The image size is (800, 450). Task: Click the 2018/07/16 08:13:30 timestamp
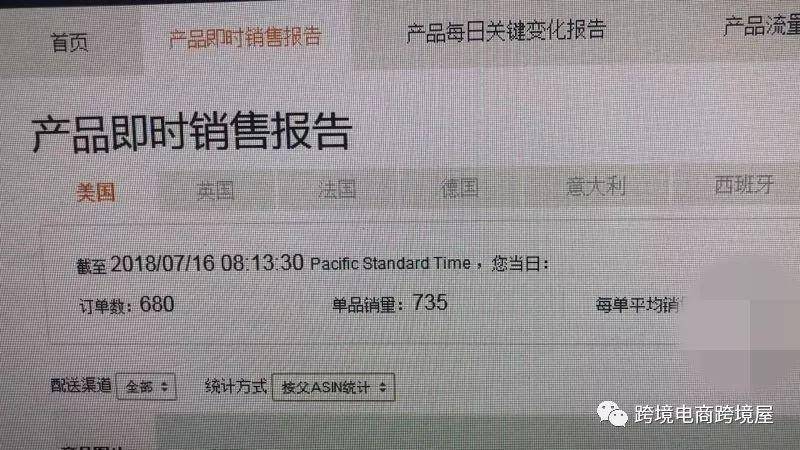click(207, 263)
